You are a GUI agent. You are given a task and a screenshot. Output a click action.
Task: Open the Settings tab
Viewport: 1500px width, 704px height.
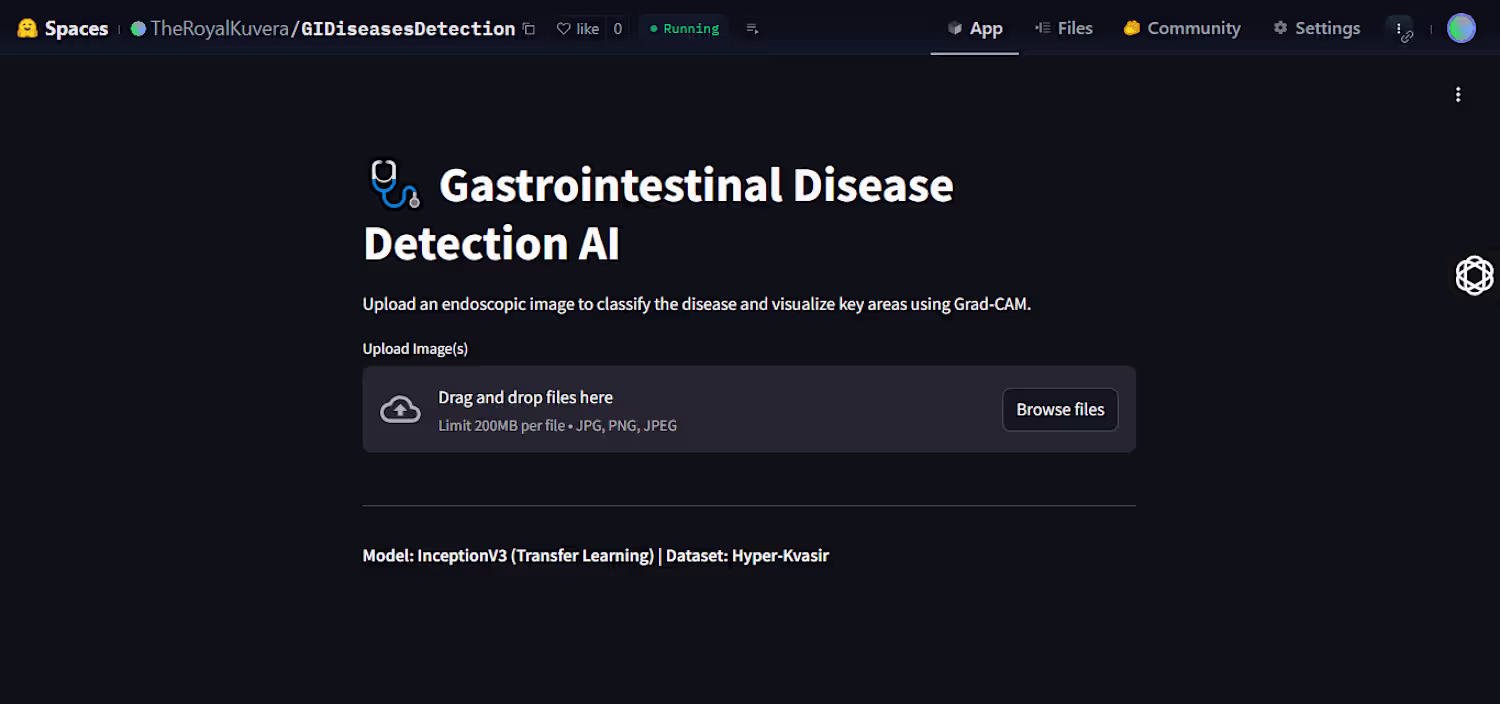coord(1316,28)
